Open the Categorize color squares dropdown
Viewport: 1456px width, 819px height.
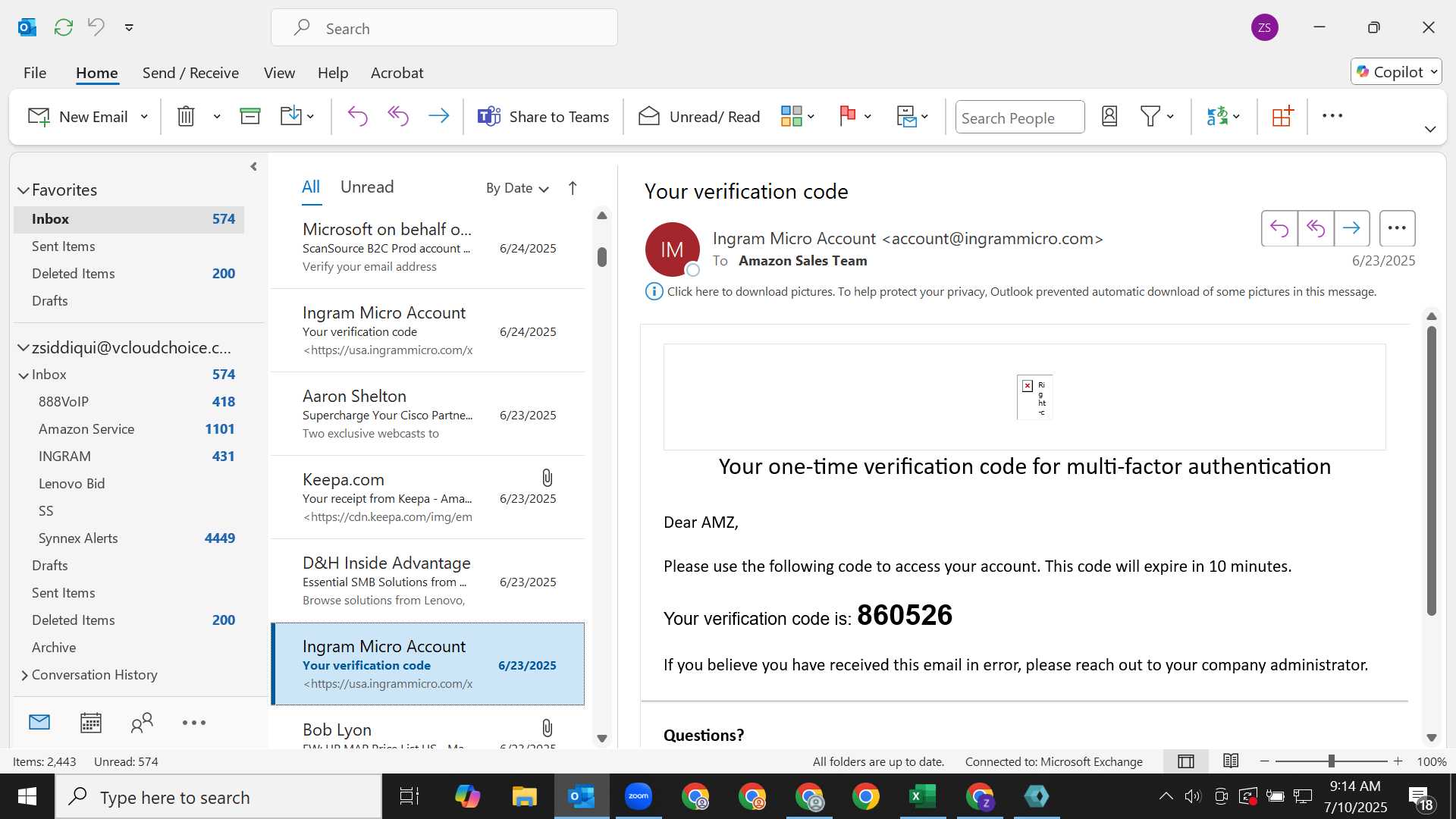(798, 116)
